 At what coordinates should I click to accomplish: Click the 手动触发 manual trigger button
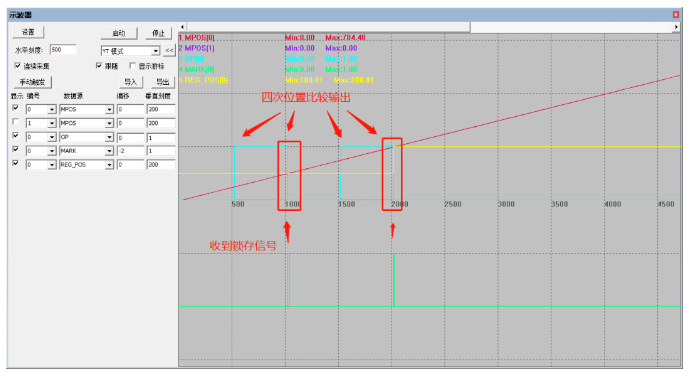click(x=33, y=82)
